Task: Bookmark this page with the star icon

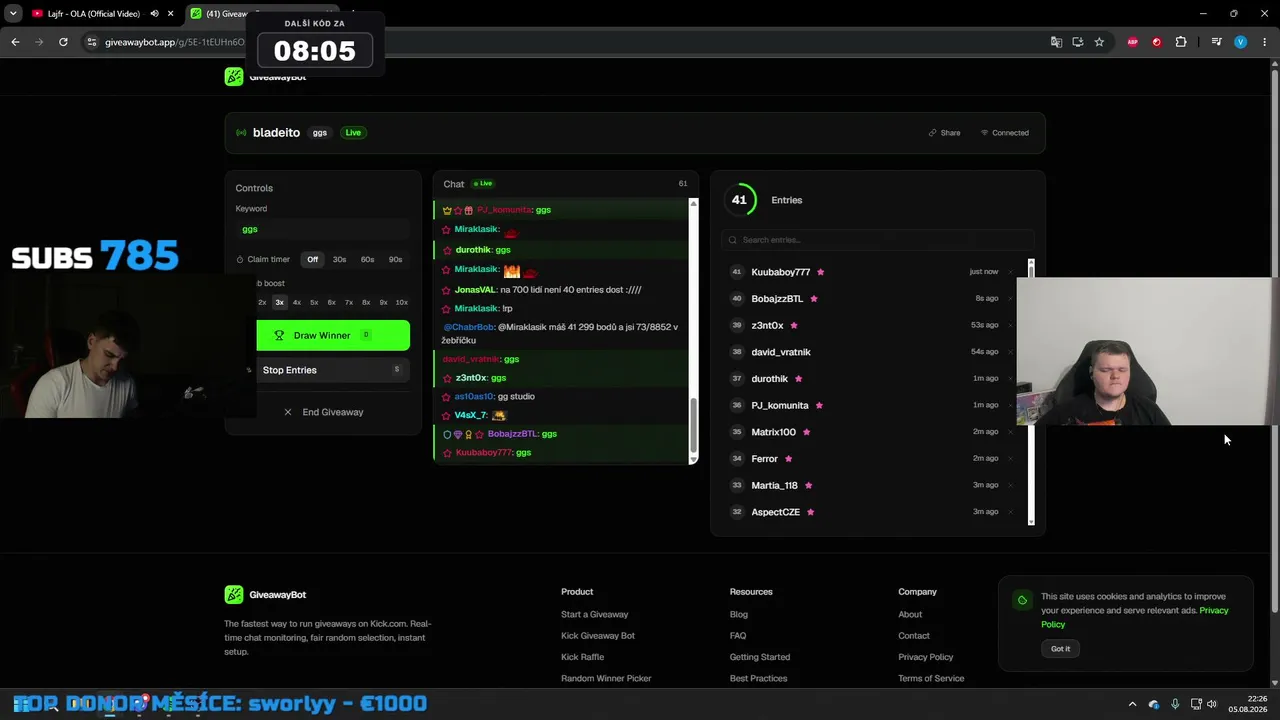Action: click(1099, 42)
